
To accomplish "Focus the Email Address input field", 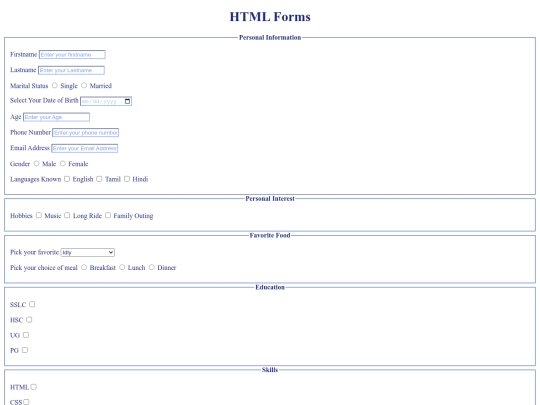I will (x=85, y=148).
